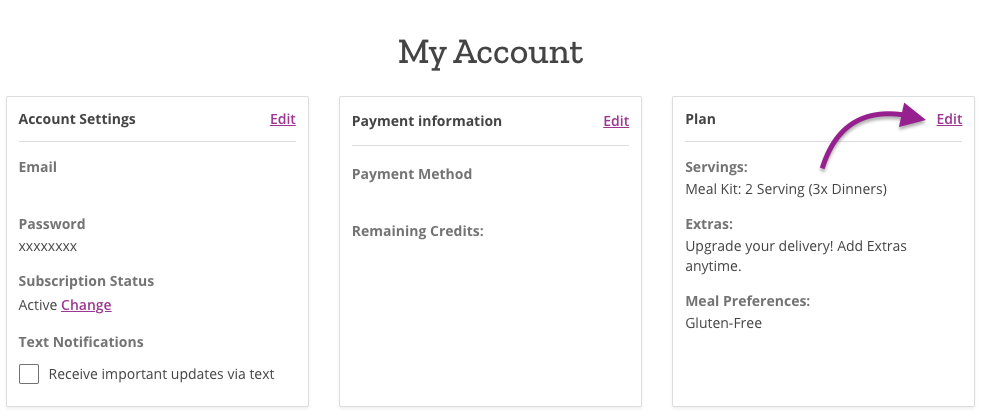
Task: Click the masked password value
Action: click(48, 246)
